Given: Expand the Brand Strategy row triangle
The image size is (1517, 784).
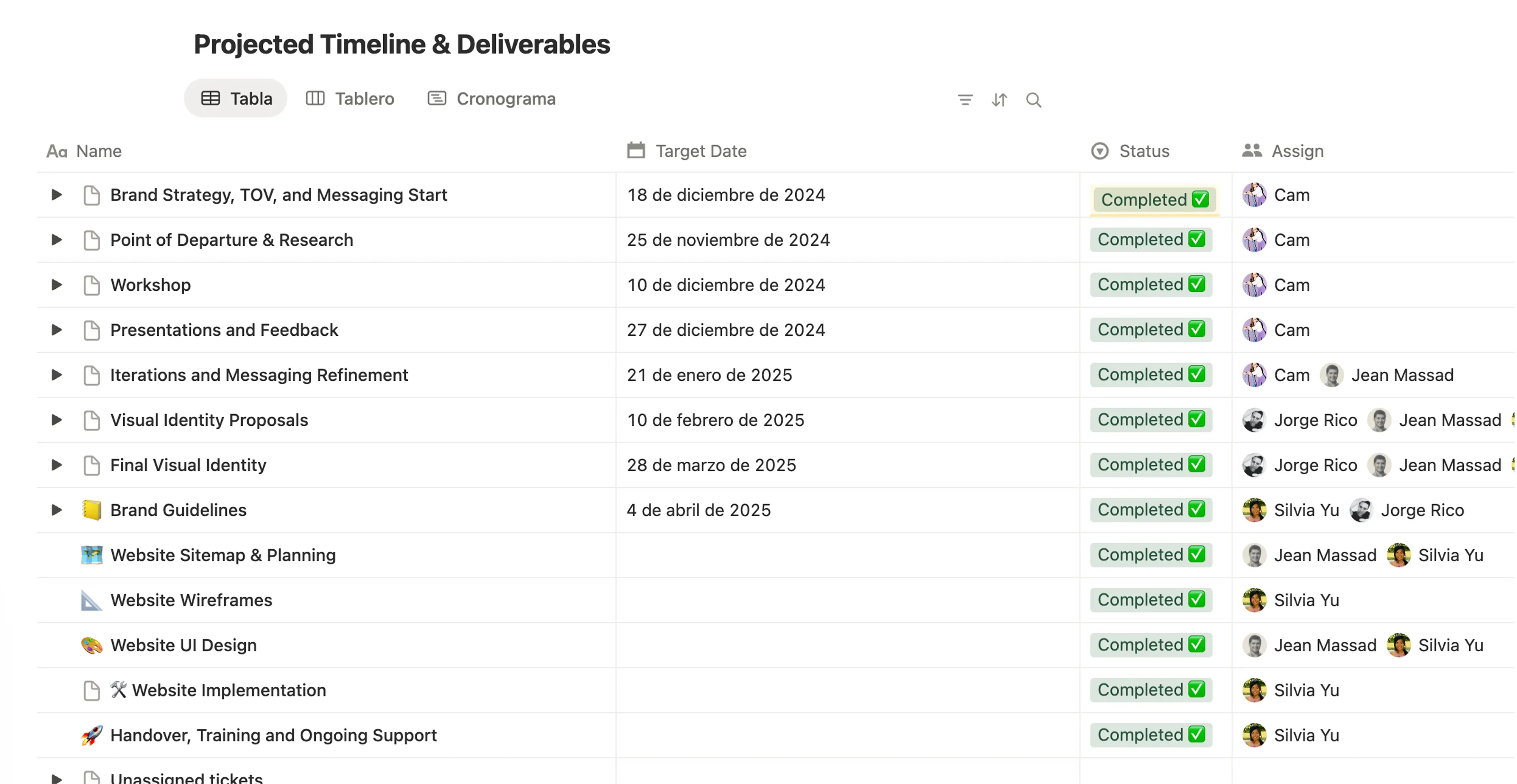Looking at the screenshot, I should click(x=56, y=195).
